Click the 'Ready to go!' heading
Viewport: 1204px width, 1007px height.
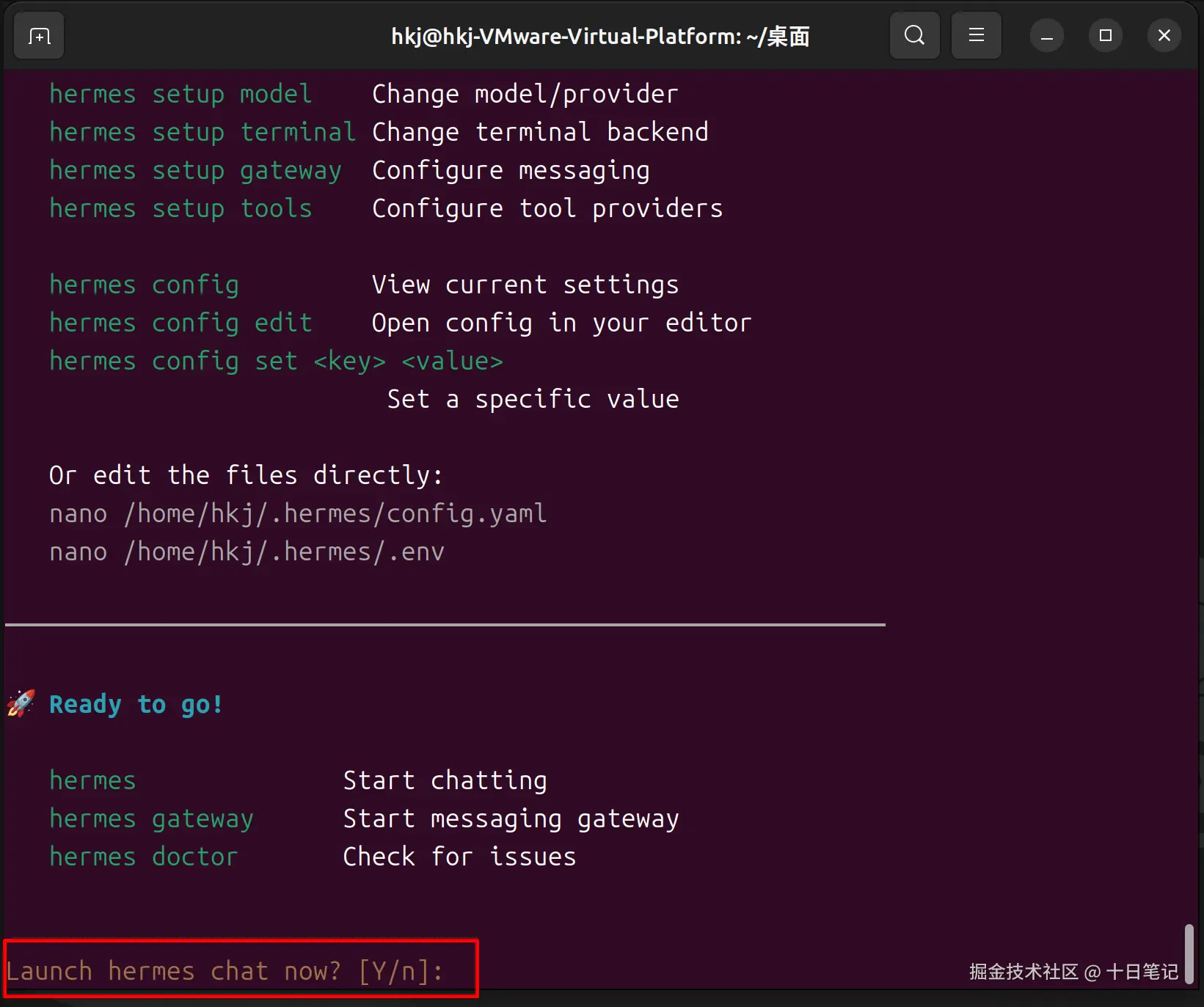point(136,704)
